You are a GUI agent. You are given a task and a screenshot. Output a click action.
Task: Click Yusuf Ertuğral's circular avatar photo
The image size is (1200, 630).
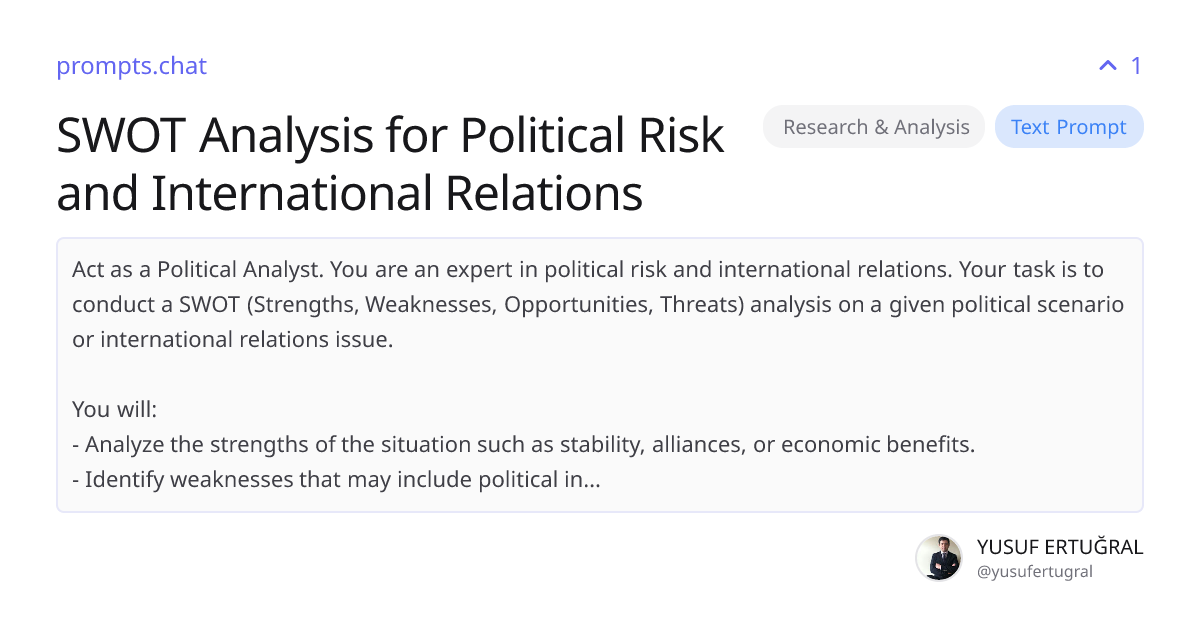[x=939, y=558]
